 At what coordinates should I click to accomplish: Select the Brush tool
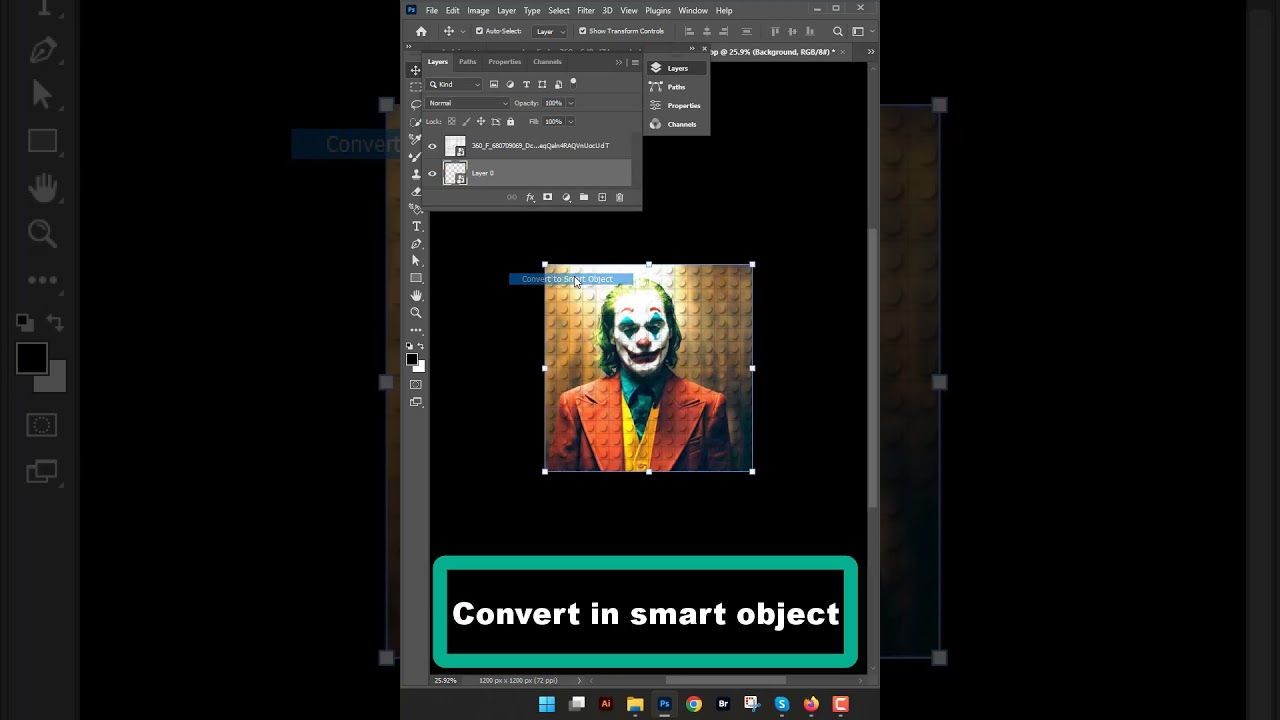(415, 157)
